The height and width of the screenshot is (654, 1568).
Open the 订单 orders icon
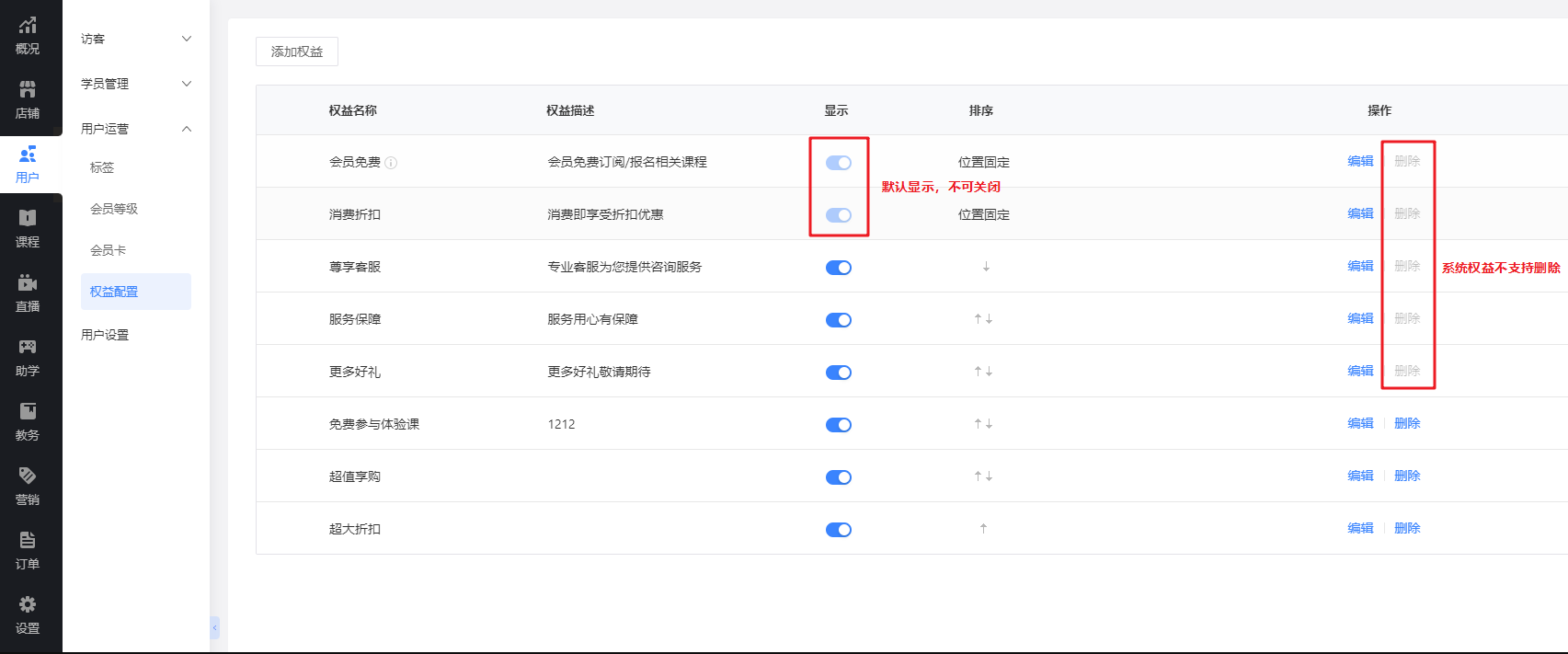(28, 541)
